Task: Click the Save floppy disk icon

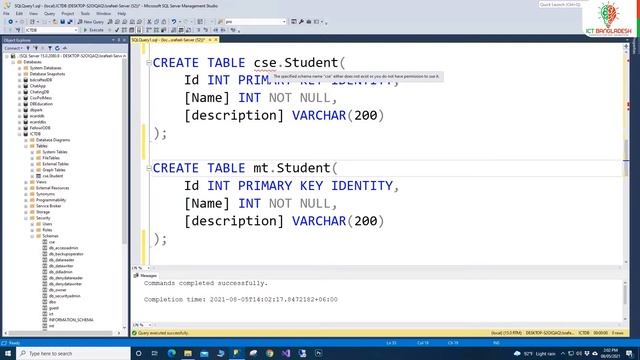Action: [x=62, y=22]
